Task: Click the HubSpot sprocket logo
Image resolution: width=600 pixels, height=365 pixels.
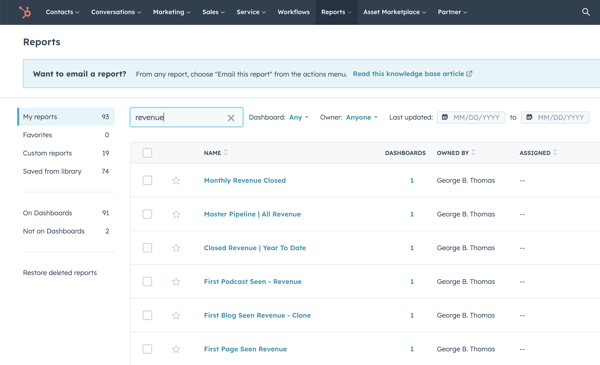Action: (25, 12)
